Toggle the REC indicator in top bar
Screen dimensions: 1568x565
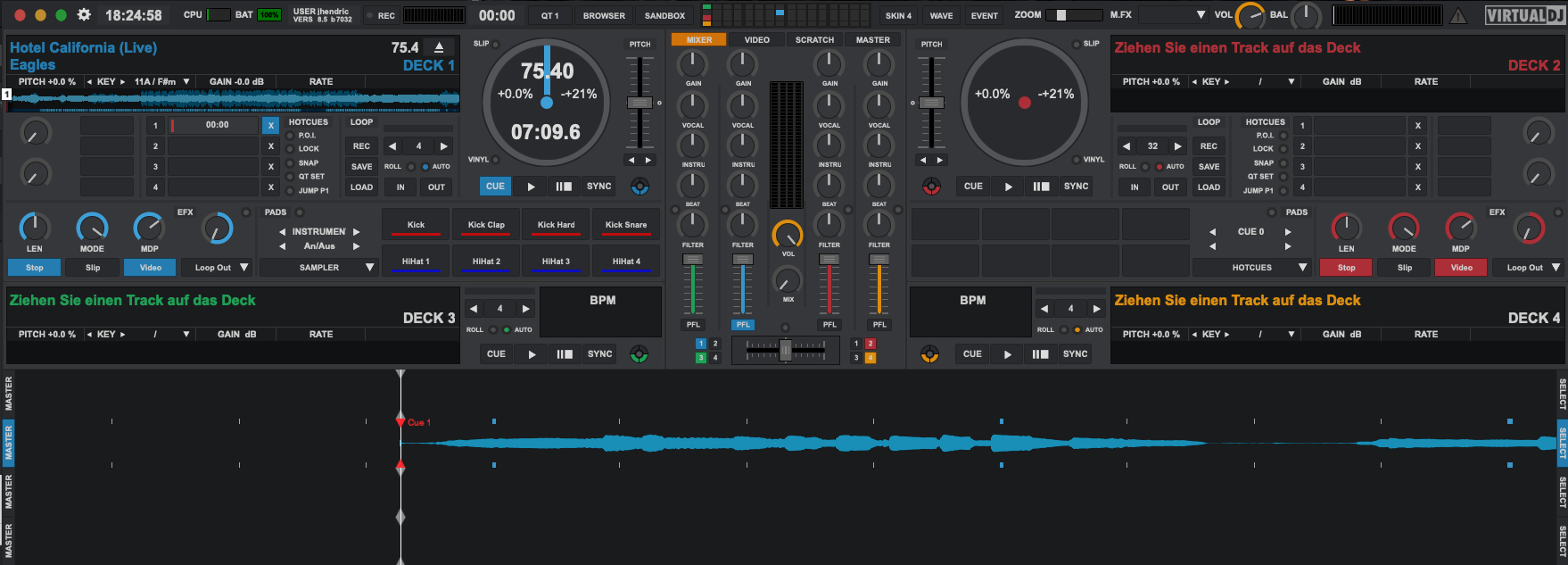(370, 15)
